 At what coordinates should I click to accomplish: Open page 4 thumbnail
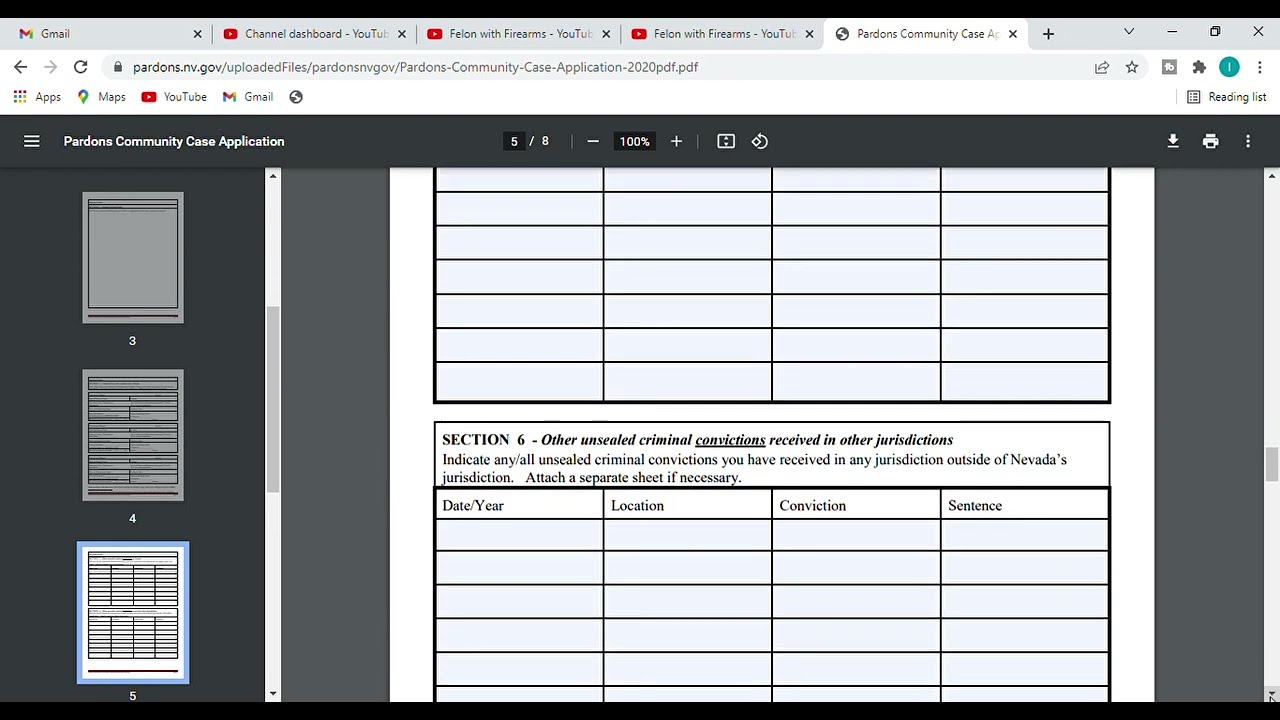[x=133, y=435]
